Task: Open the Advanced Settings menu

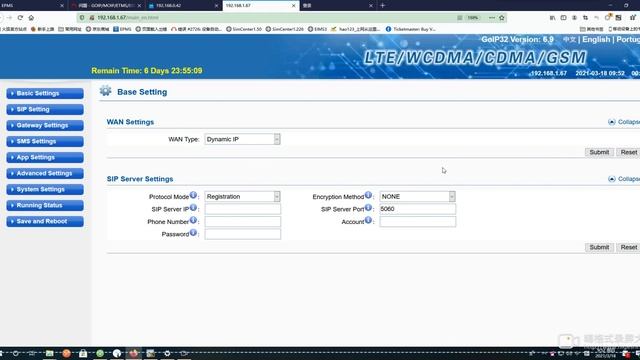Action: (45, 173)
